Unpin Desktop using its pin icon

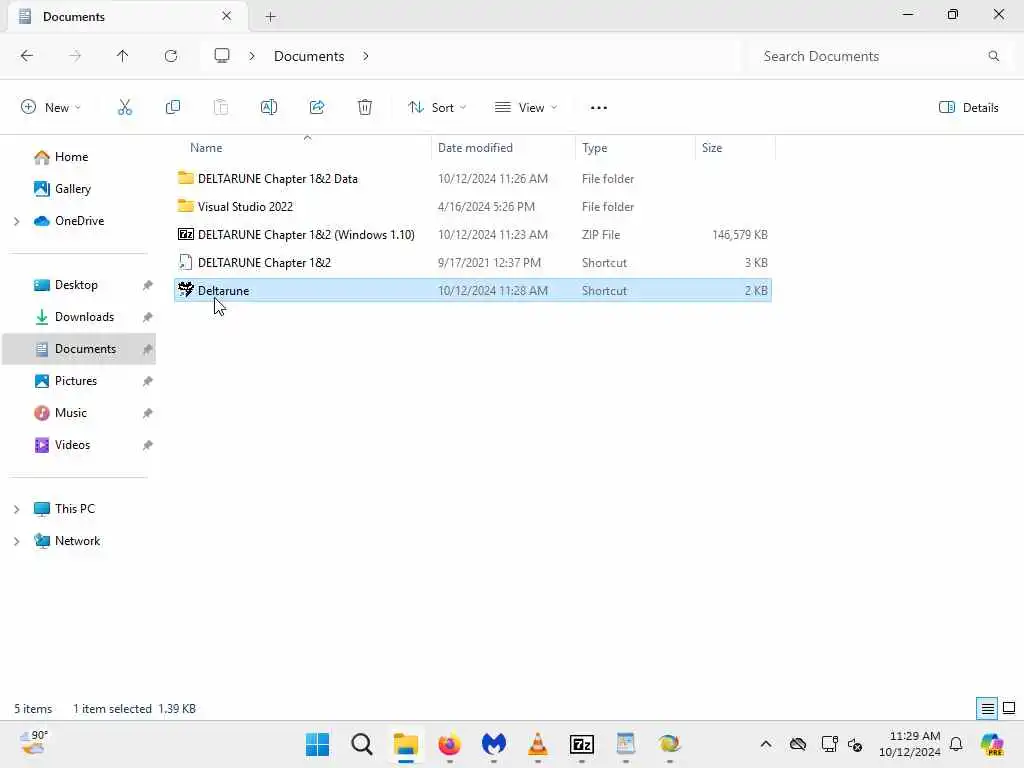click(148, 285)
